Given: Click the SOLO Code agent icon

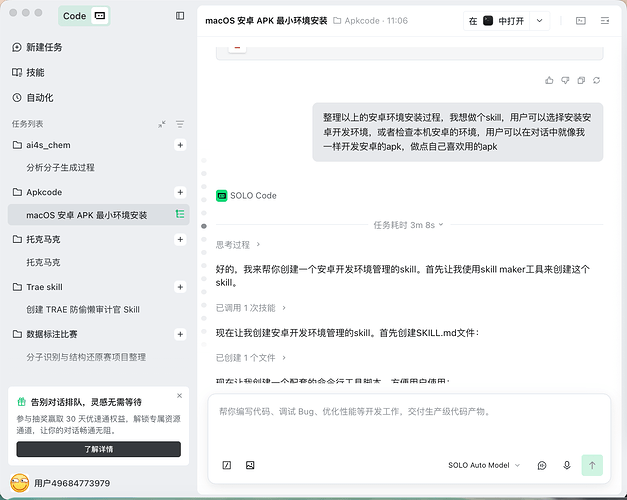Looking at the screenshot, I should [221, 196].
